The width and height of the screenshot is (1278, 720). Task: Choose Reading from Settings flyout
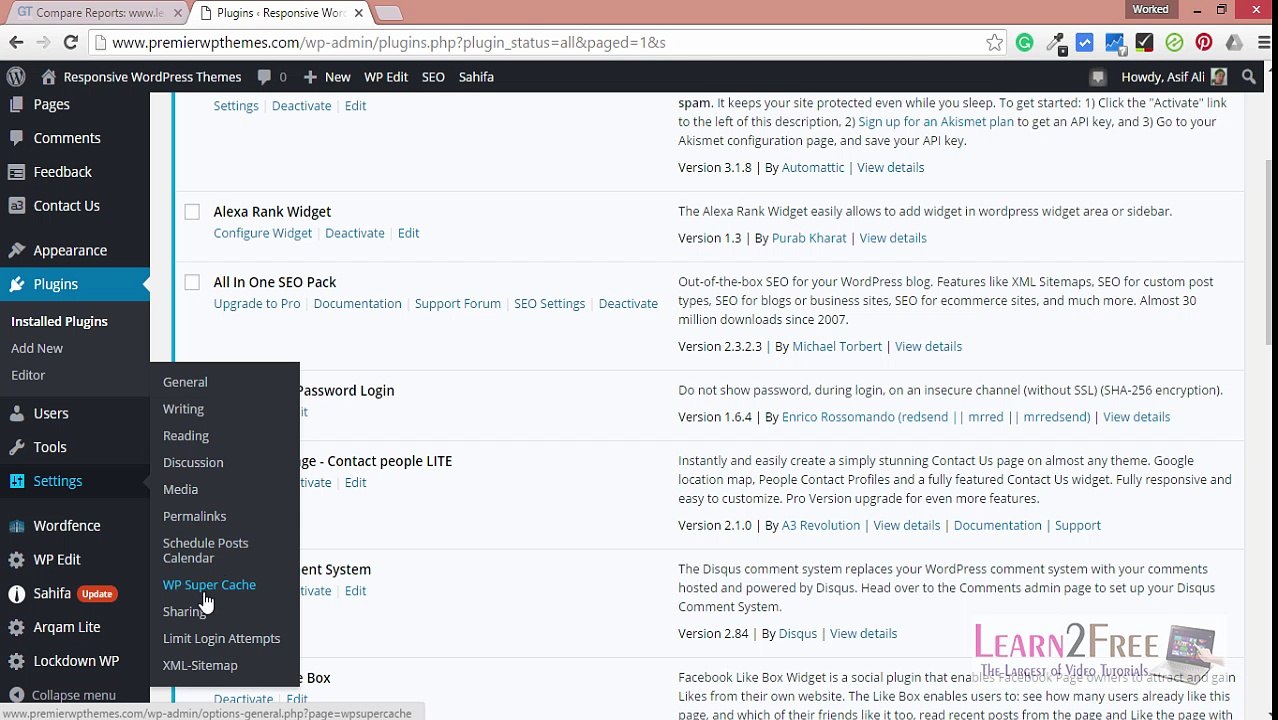[x=186, y=436]
